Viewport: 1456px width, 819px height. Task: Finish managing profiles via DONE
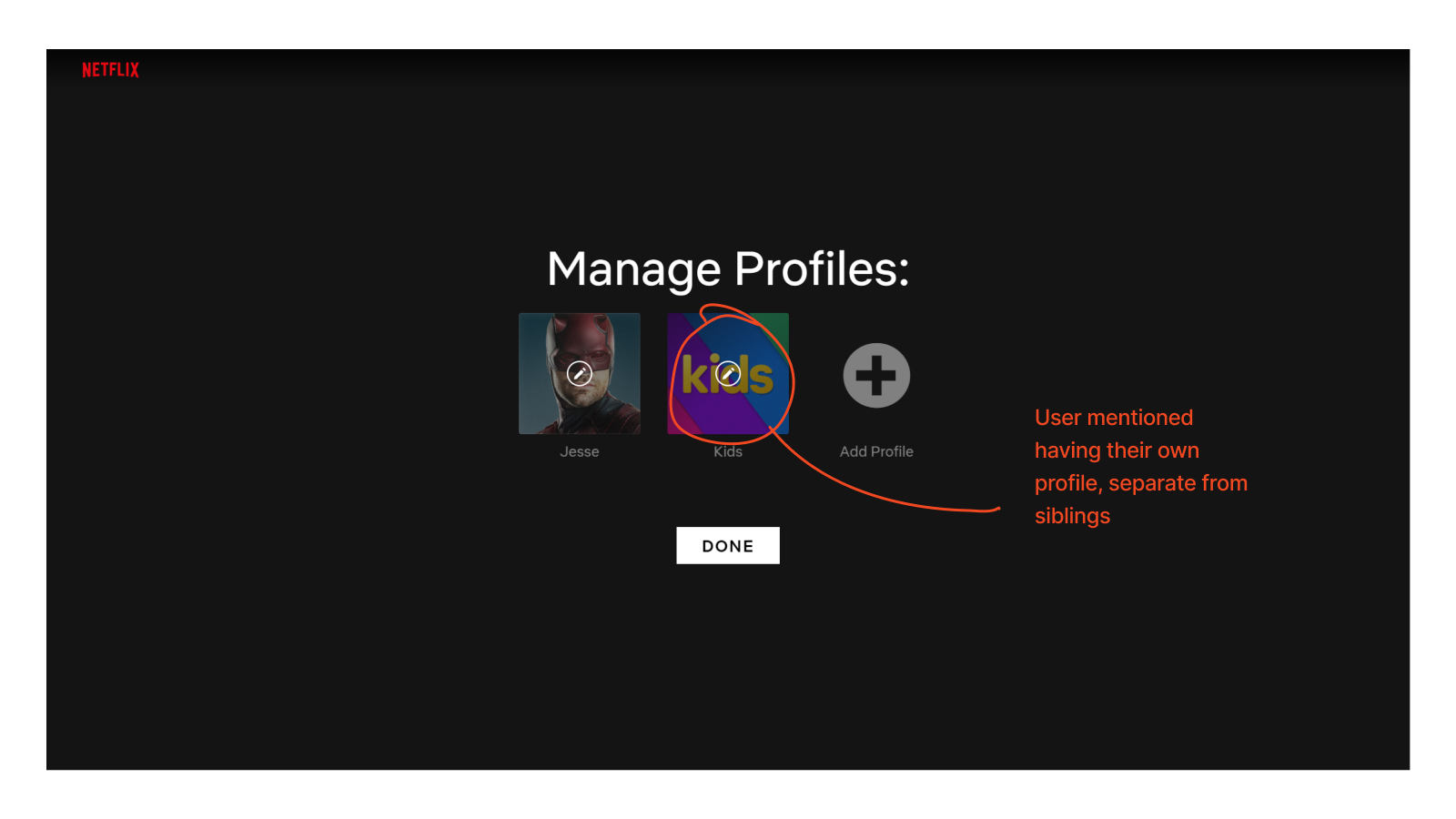pos(727,545)
